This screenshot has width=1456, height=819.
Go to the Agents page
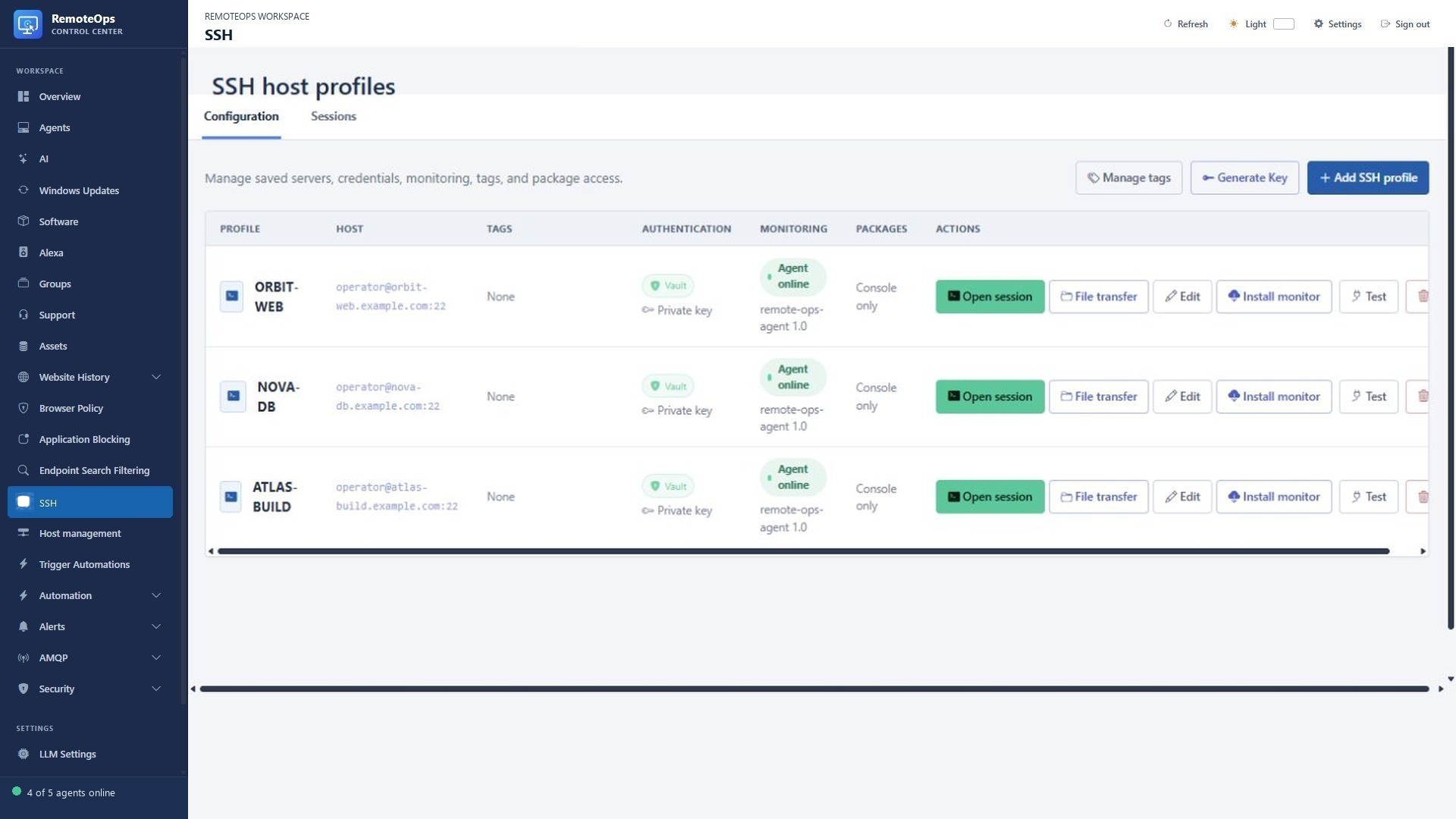[89, 127]
